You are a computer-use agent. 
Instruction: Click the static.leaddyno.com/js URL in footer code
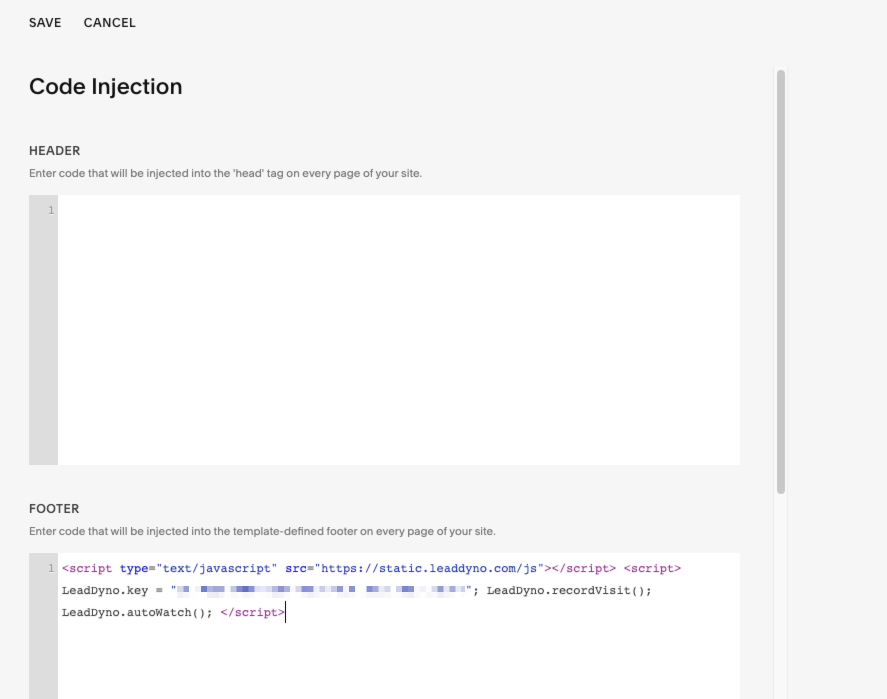click(429, 568)
